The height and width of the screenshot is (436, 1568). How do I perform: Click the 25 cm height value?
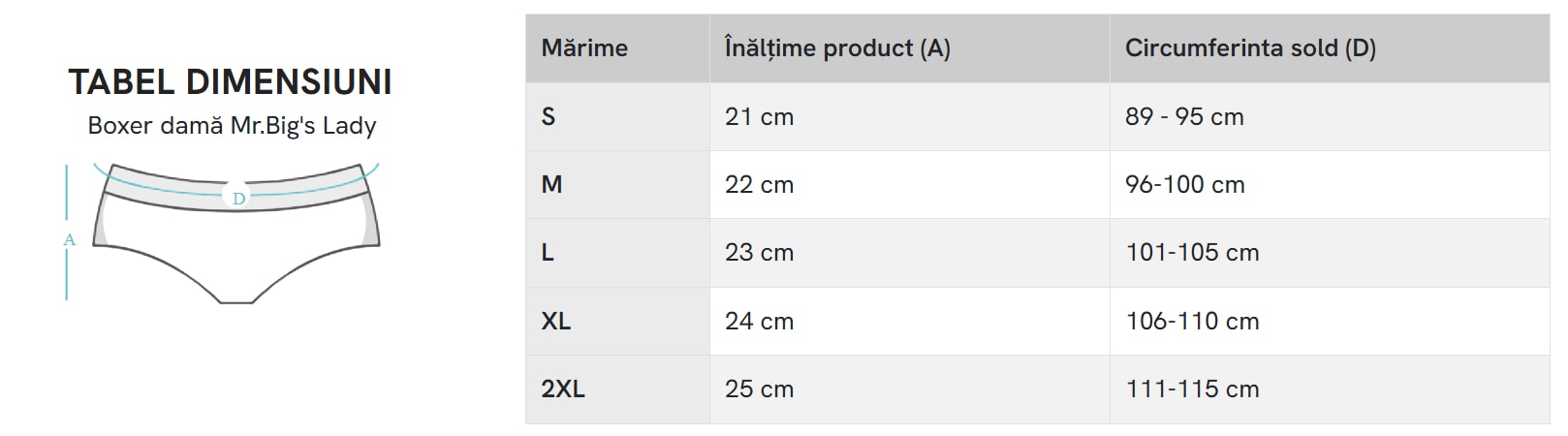(759, 389)
